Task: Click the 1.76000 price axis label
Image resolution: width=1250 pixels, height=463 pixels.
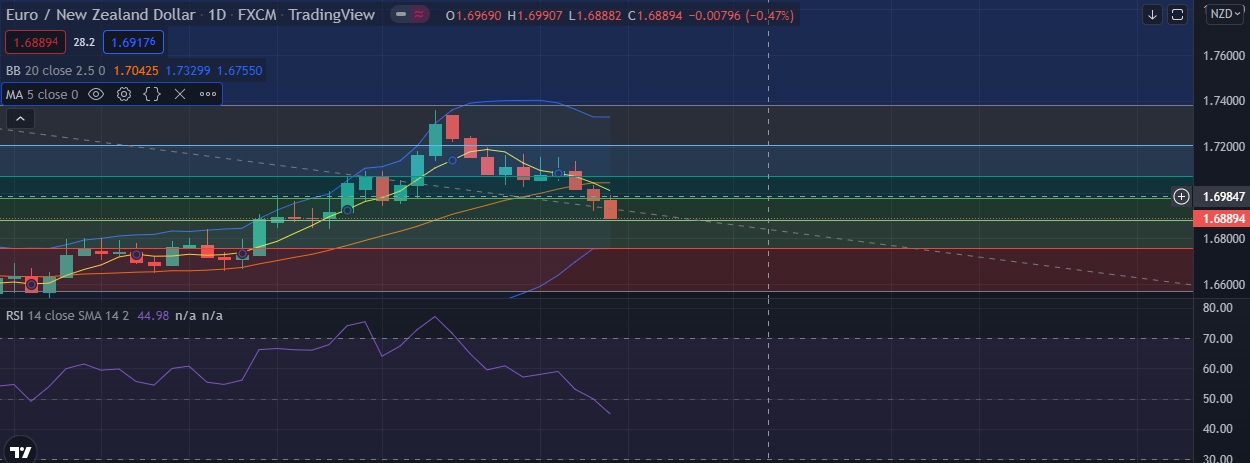Action: 1223,55
